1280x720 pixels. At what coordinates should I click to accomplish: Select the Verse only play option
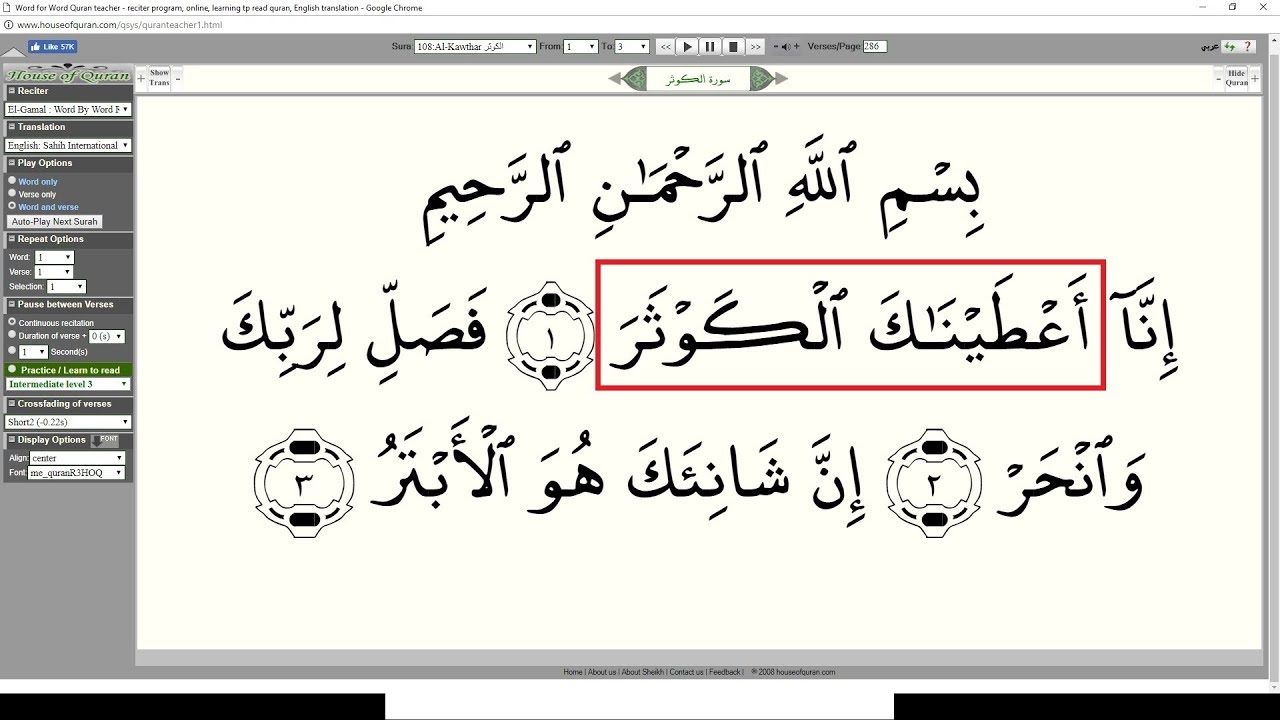12,193
